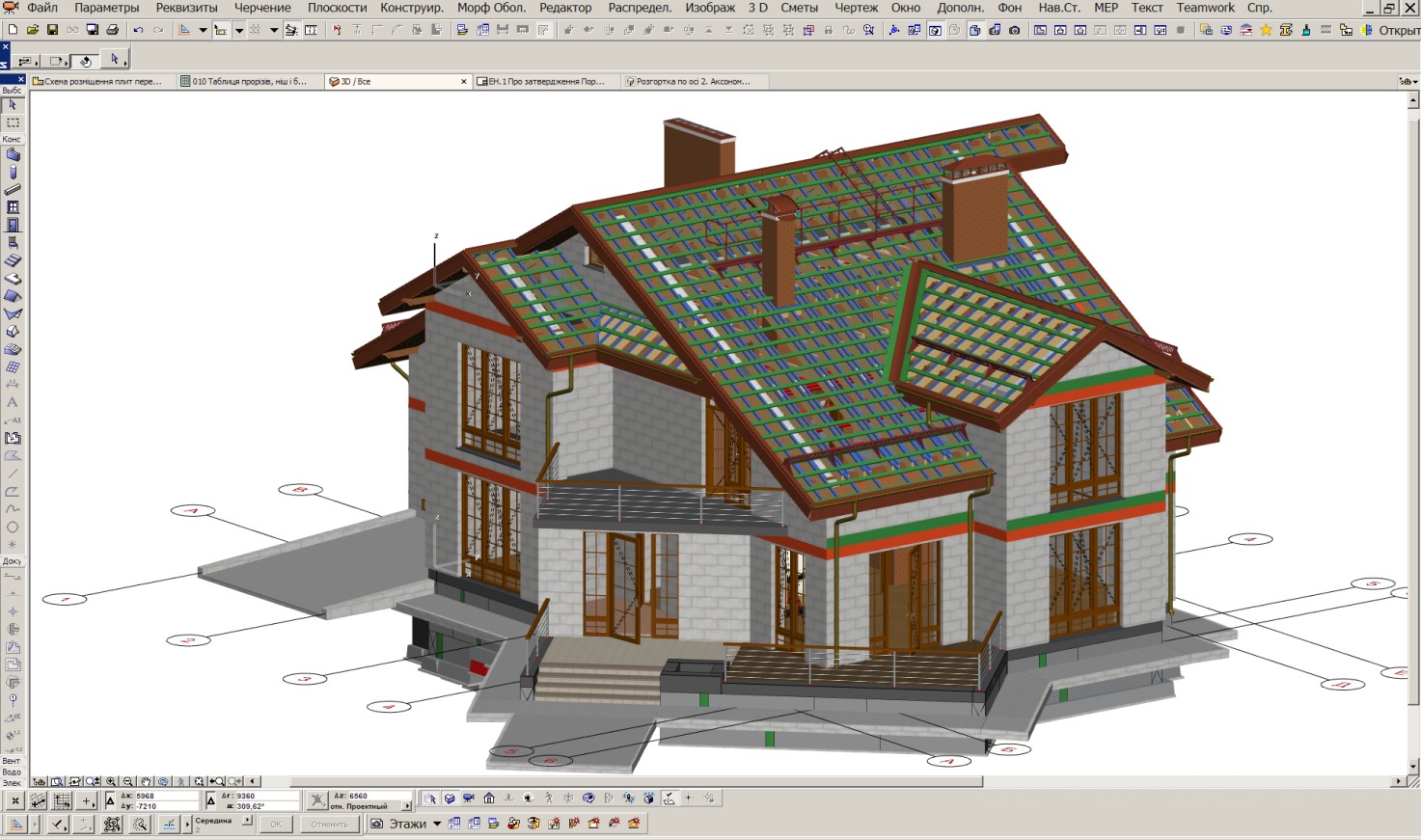Viewport: 1421px width, 840px height.
Task: Expand отн. Проектный reference level arrow
Action: coord(407,806)
